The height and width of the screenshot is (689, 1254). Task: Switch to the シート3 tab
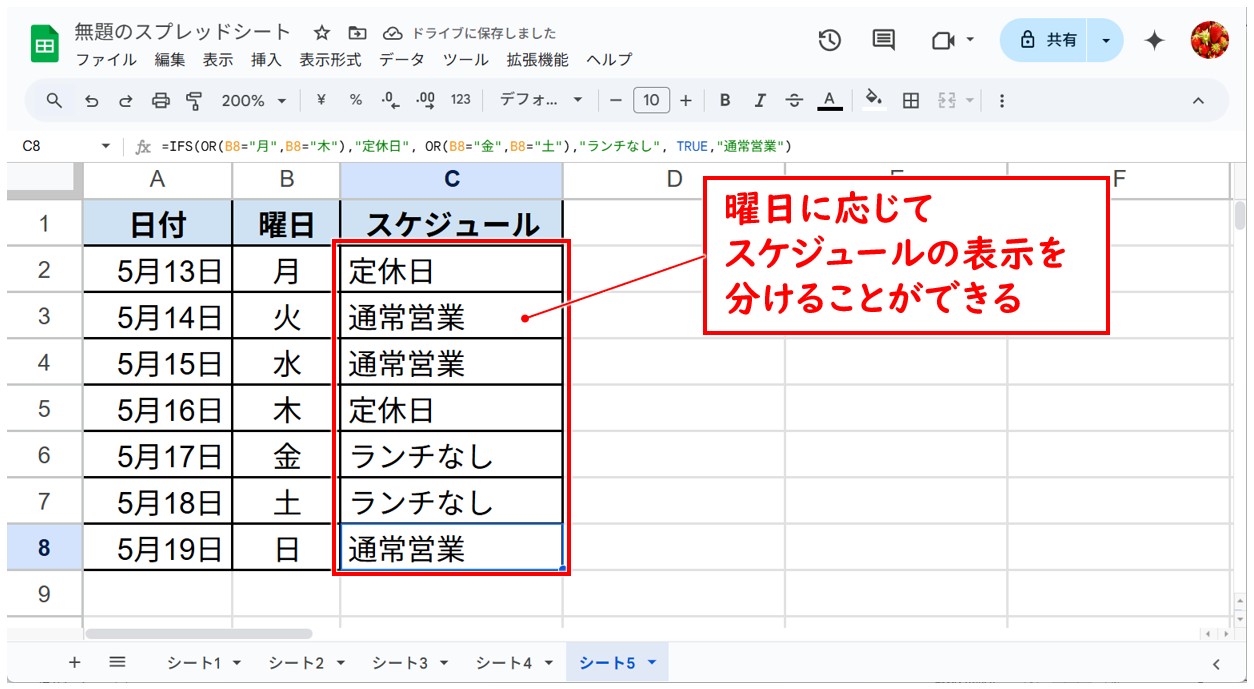[400, 662]
